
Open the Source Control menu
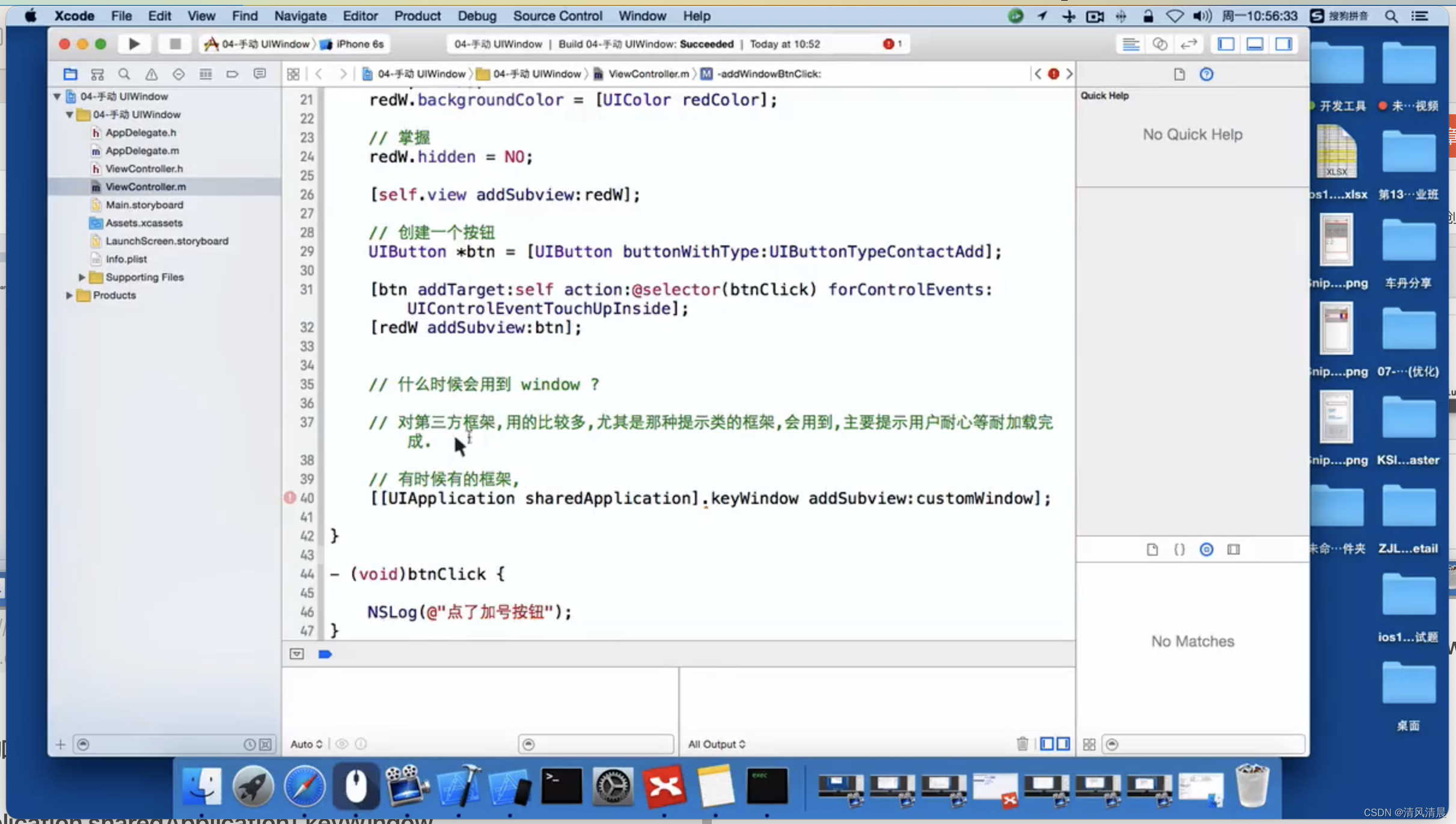coord(558,16)
